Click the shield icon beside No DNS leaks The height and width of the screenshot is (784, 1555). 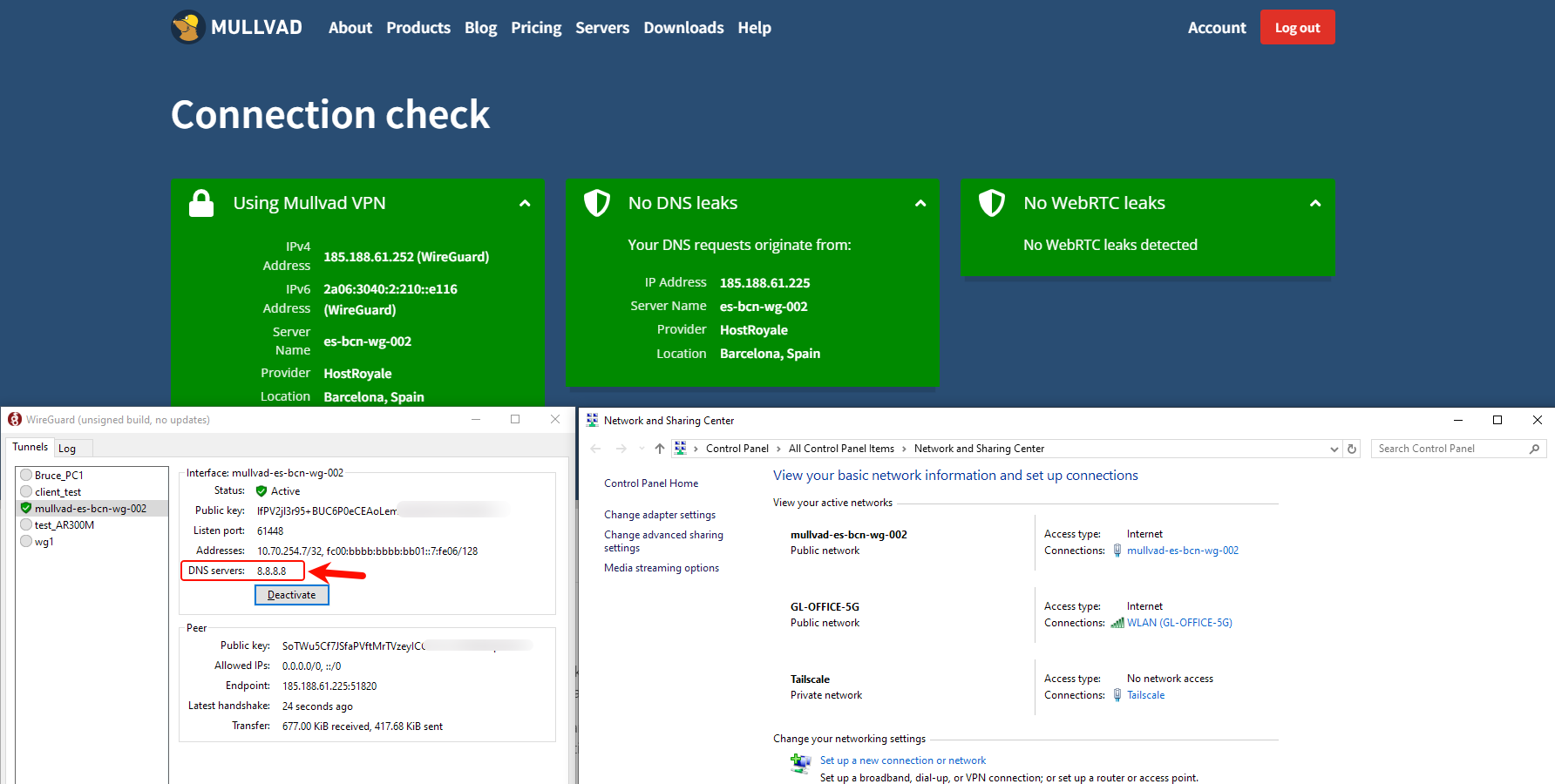[x=596, y=203]
